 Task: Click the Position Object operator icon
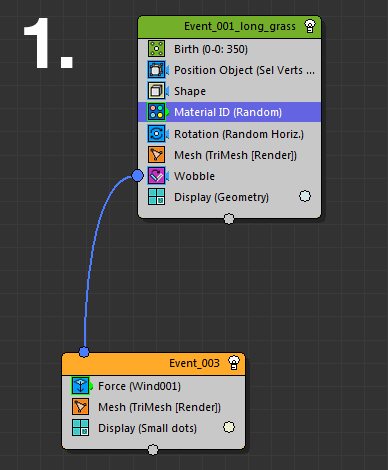coord(156,70)
